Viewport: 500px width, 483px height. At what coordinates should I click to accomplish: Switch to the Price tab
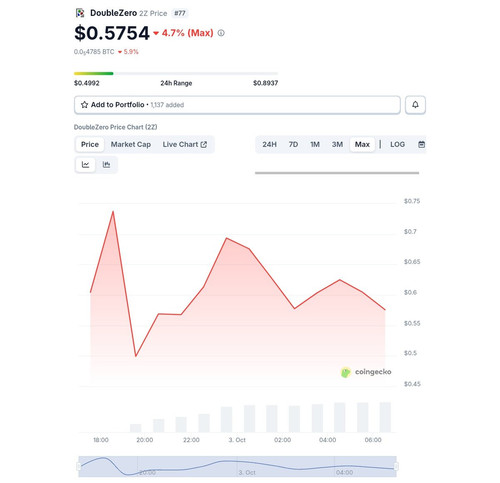coord(90,144)
